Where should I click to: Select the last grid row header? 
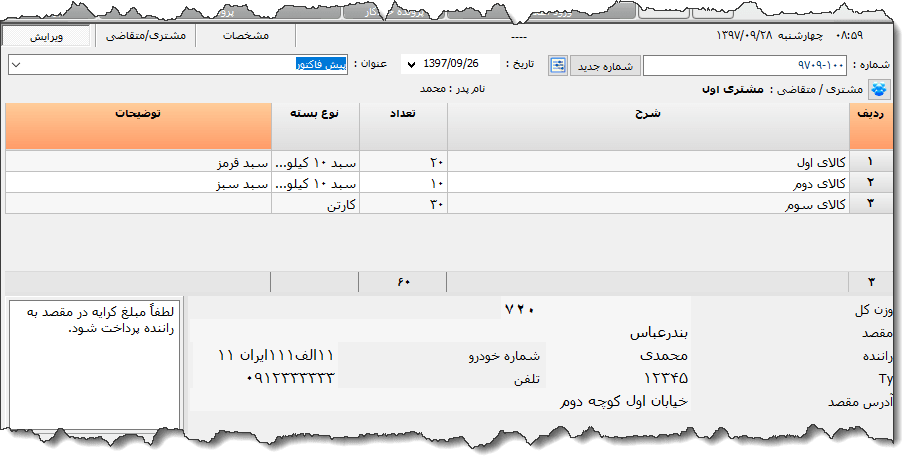tap(870, 204)
